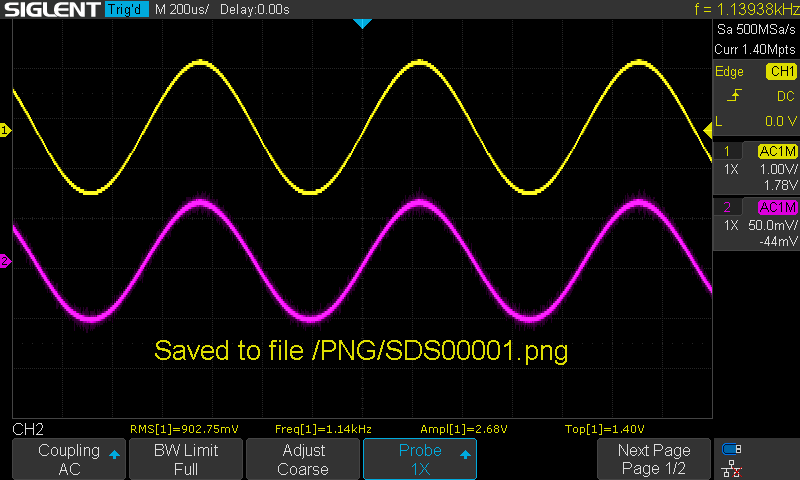This screenshot has height=480, width=800.
Task: Go to Next Page softkey
Action: [x=654, y=459]
